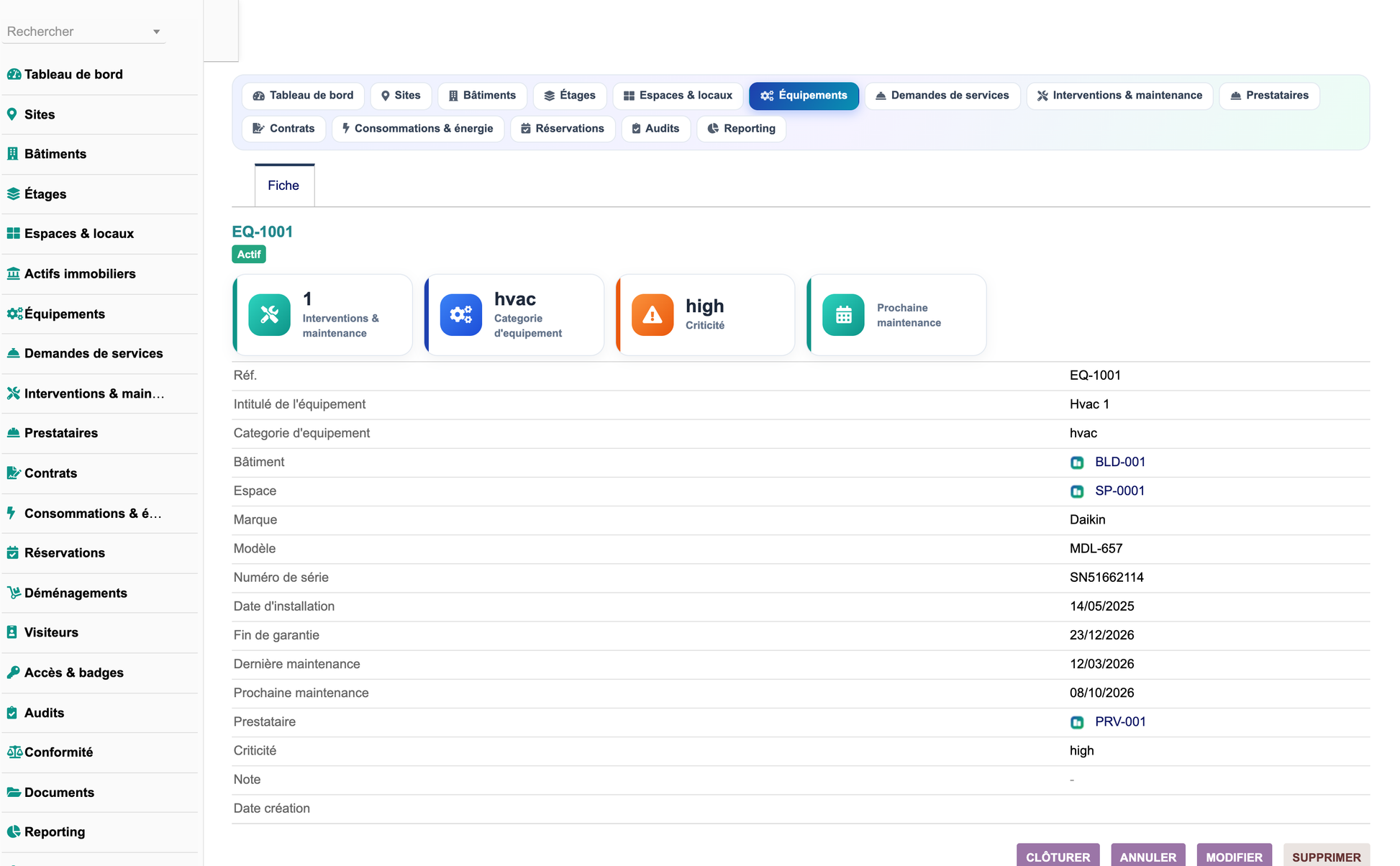1400x866 pixels.
Task: Click the Réservations calendar icon in sidebar
Action: coord(12,553)
